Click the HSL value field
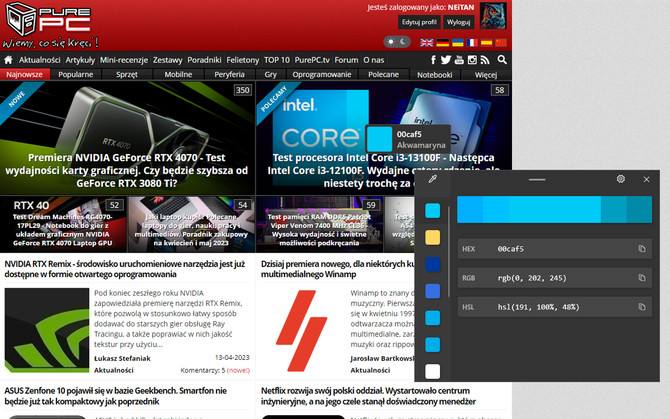 click(555, 307)
